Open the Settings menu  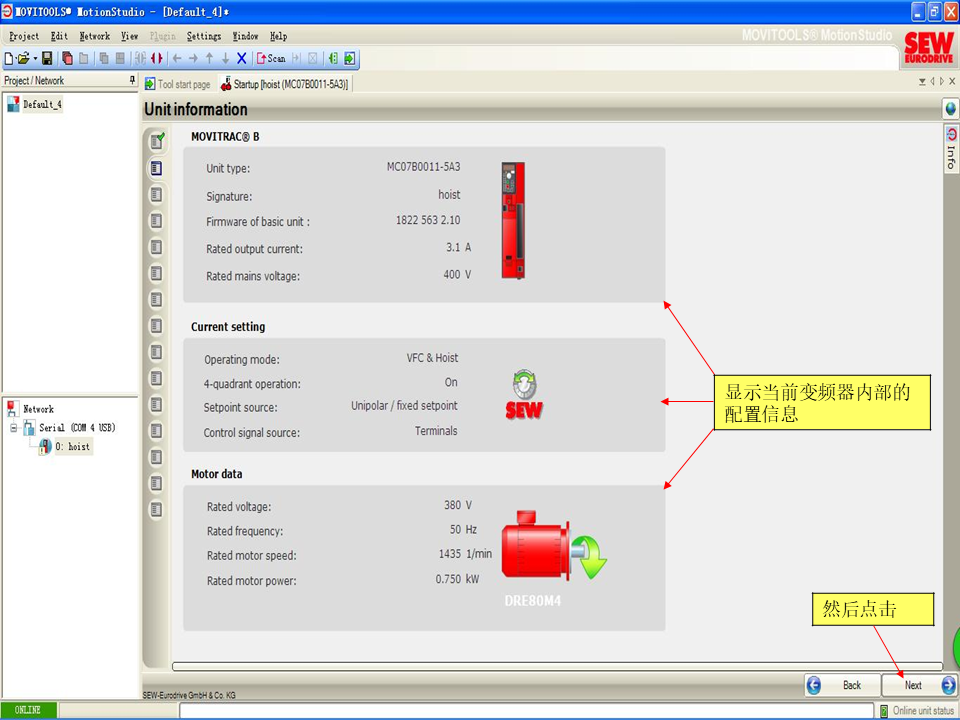click(x=204, y=36)
